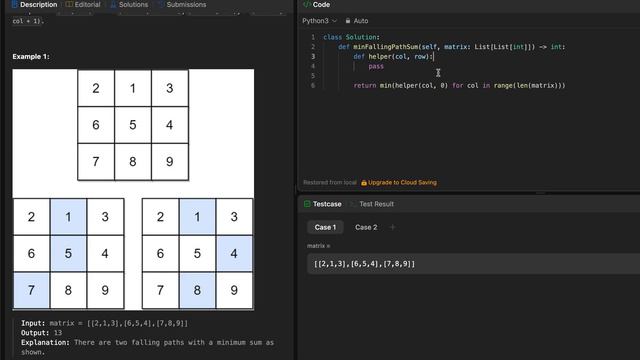This screenshot has width=640, height=360.
Task: Click the Testcase checkbox icon
Action: coord(307,204)
